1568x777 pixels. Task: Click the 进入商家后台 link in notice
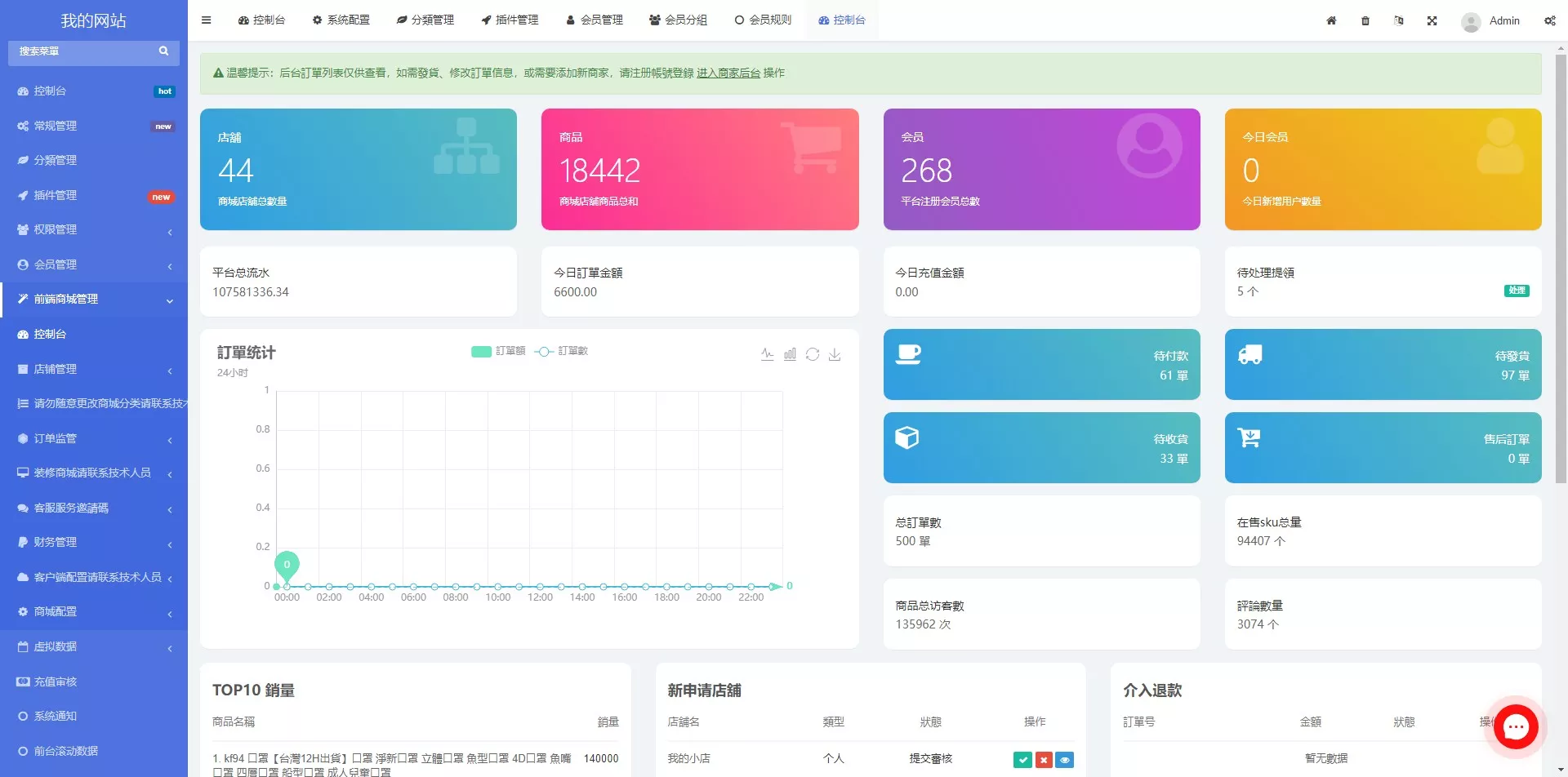point(728,73)
